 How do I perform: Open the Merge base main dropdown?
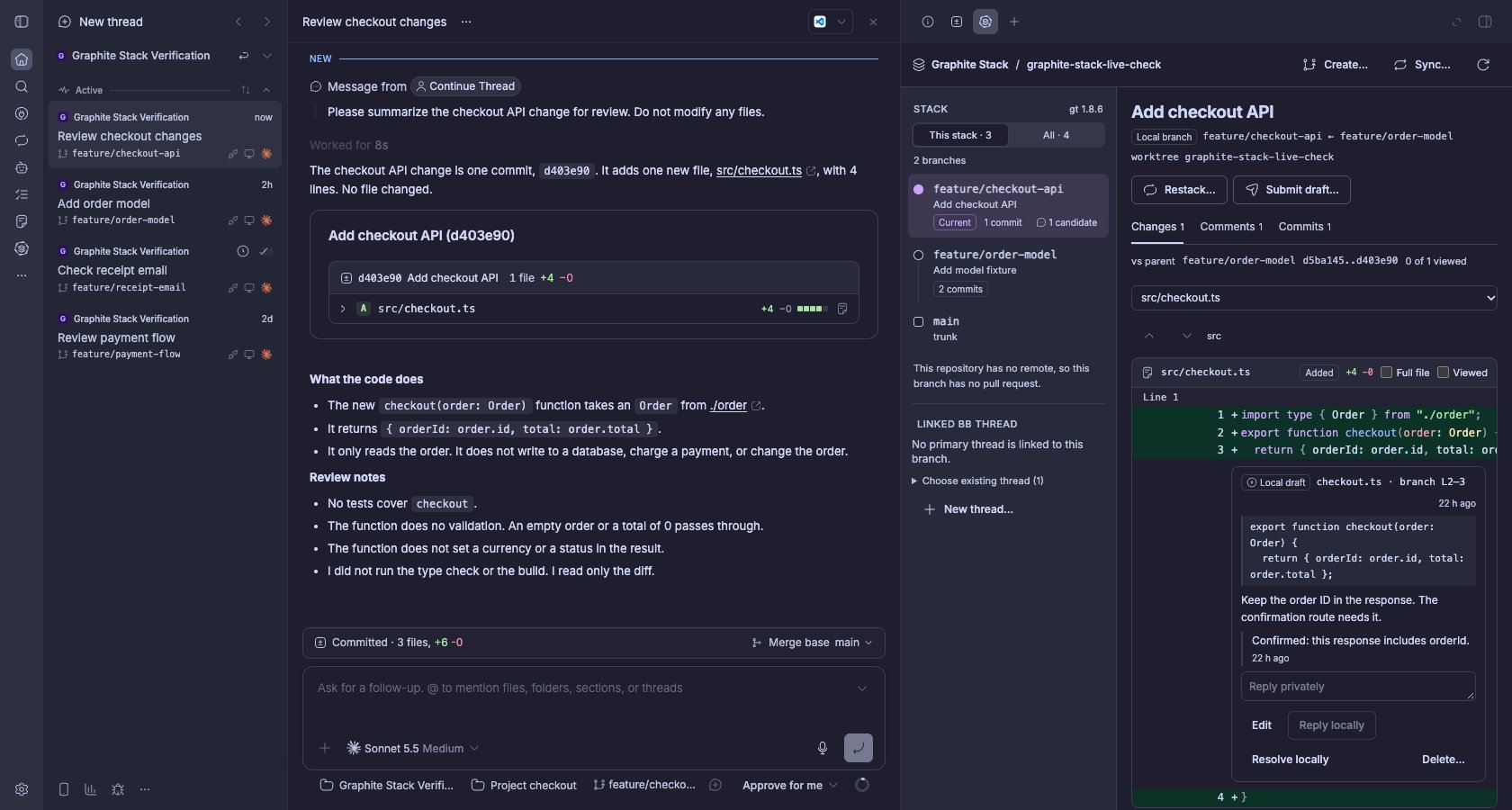(x=812, y=643)
